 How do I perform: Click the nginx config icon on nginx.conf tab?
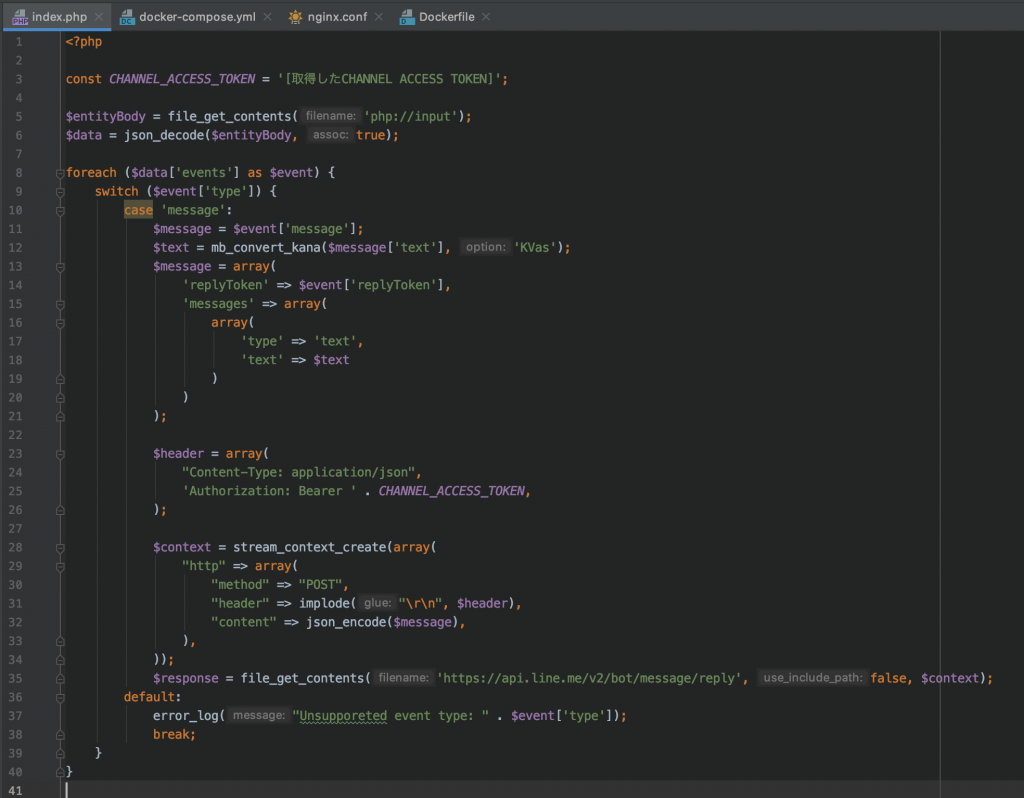(294, 16)
